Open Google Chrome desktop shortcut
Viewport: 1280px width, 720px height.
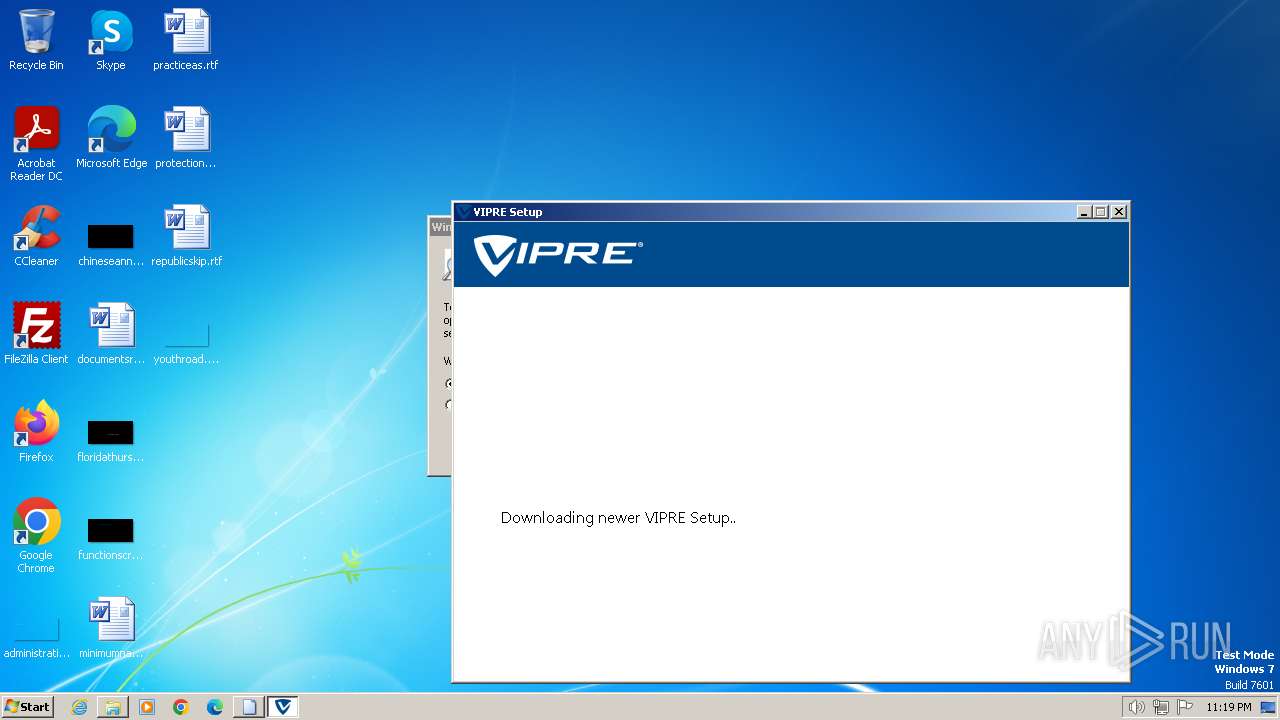point(36,536)
